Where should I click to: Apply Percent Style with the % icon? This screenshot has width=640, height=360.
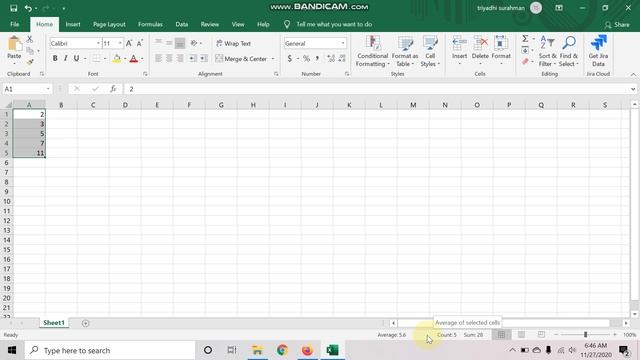306,59
